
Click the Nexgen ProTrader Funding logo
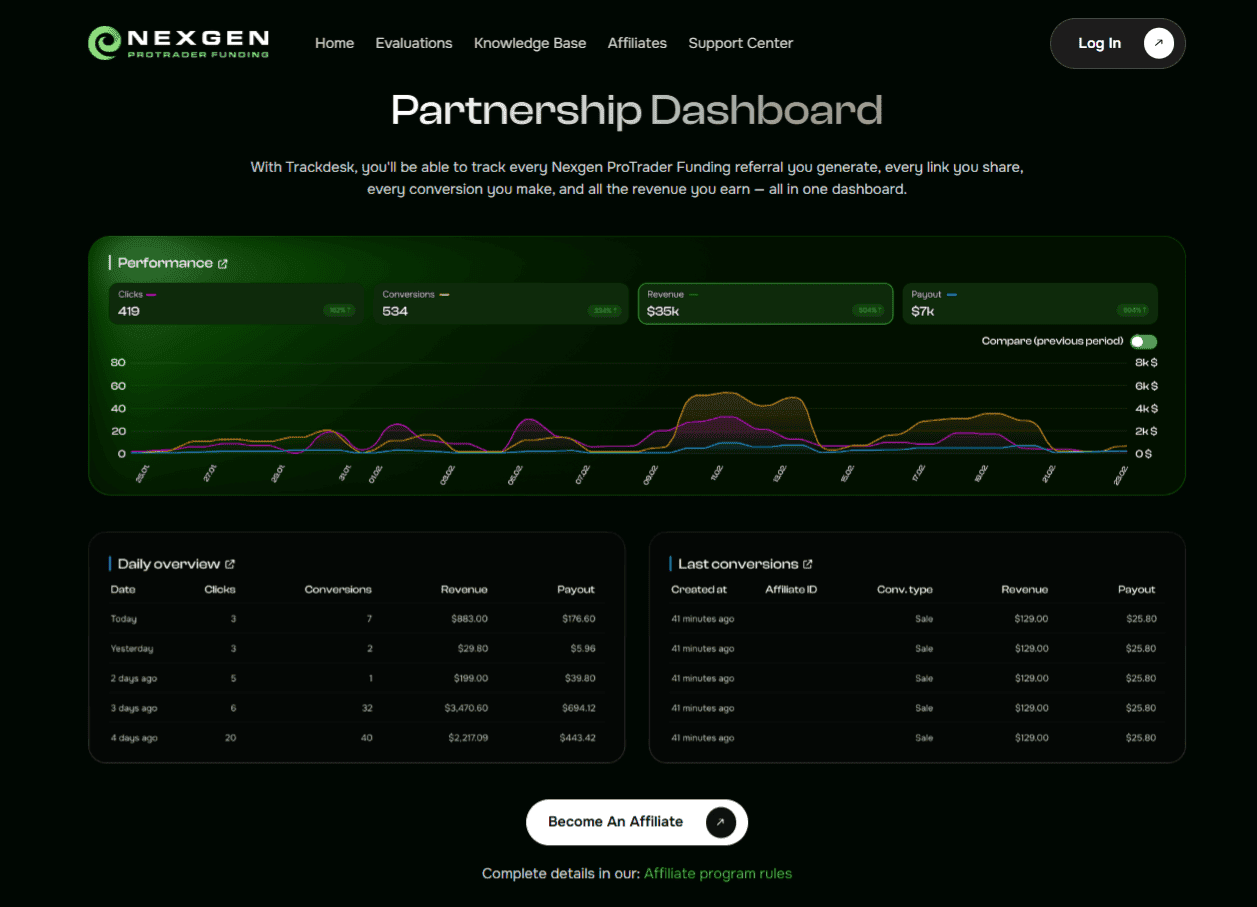point(178,43)
